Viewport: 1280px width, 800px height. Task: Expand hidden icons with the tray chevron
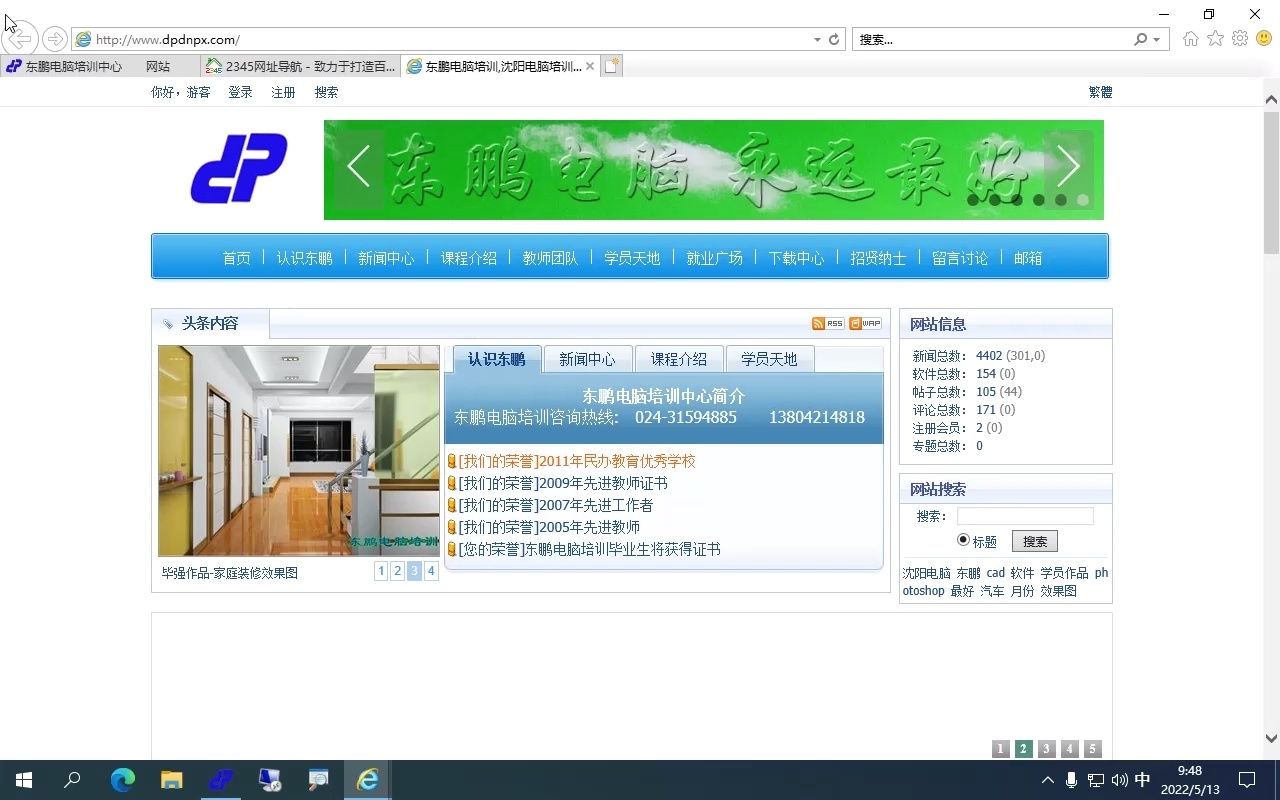coord(1047,780)
